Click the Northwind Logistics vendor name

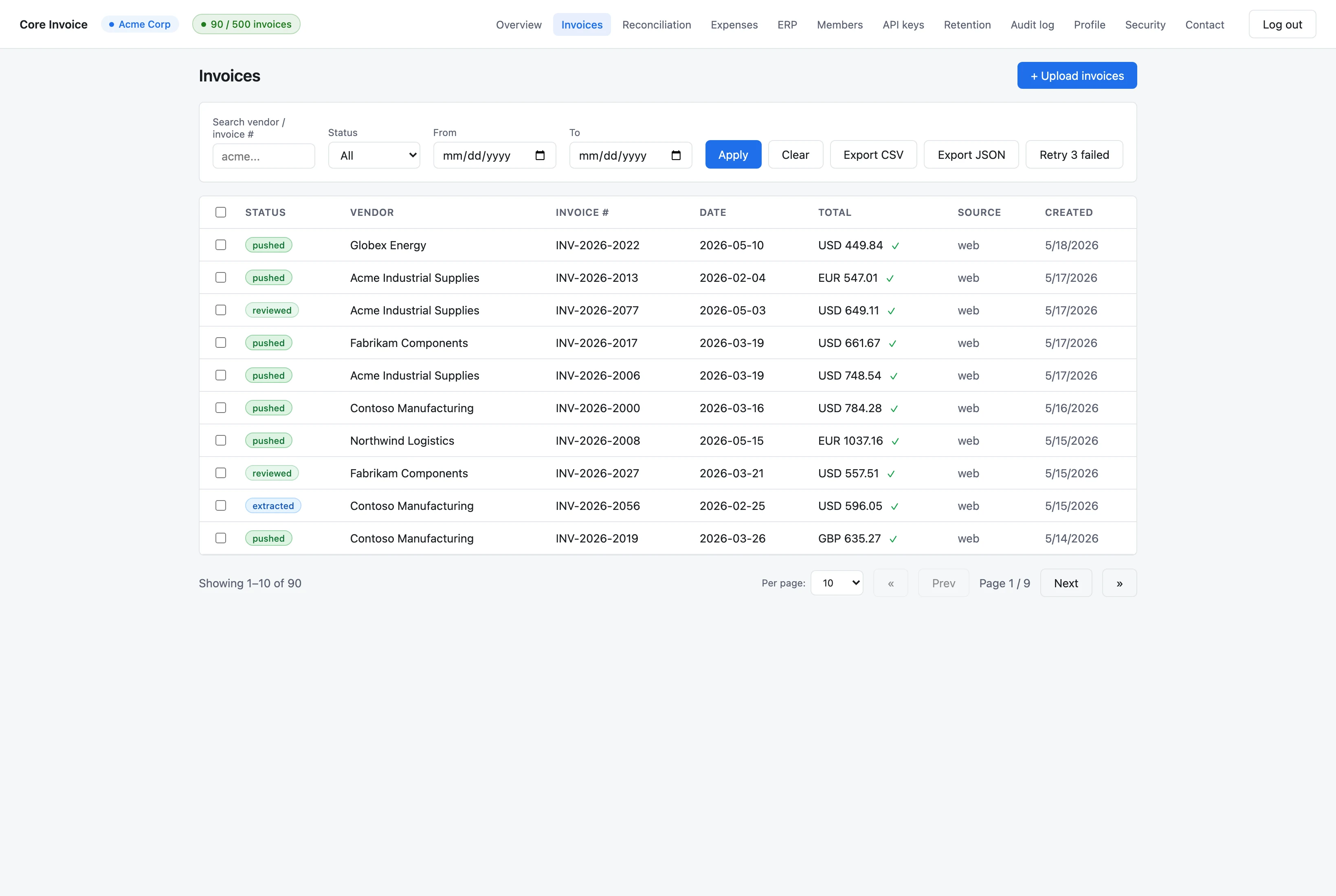(x=402, y=441)
